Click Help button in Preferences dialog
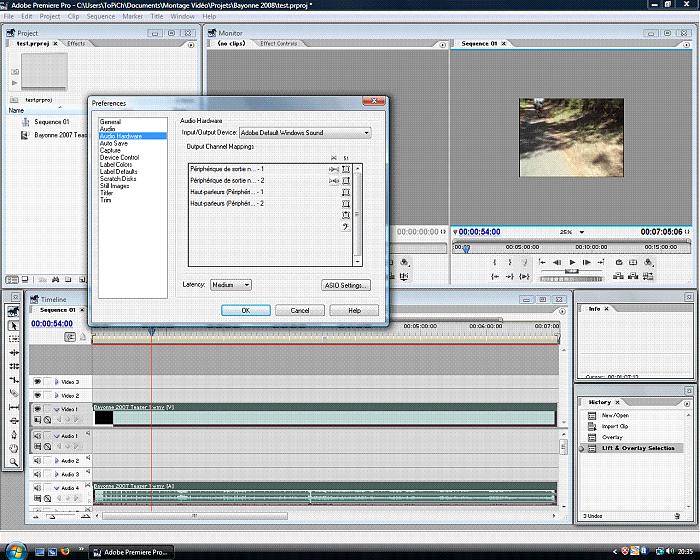 (x=354, y=310)
